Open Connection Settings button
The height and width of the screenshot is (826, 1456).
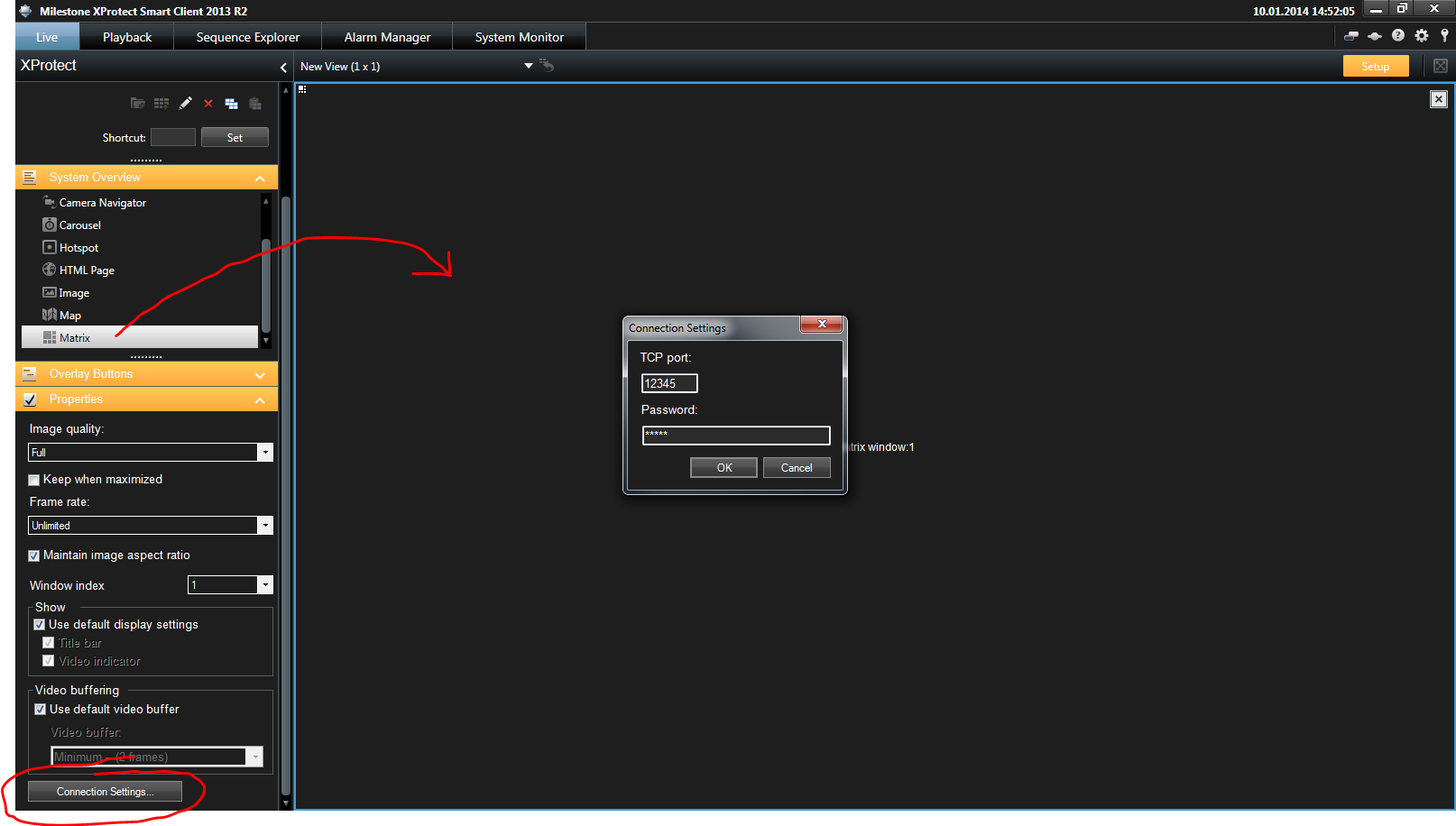[106, 792]
